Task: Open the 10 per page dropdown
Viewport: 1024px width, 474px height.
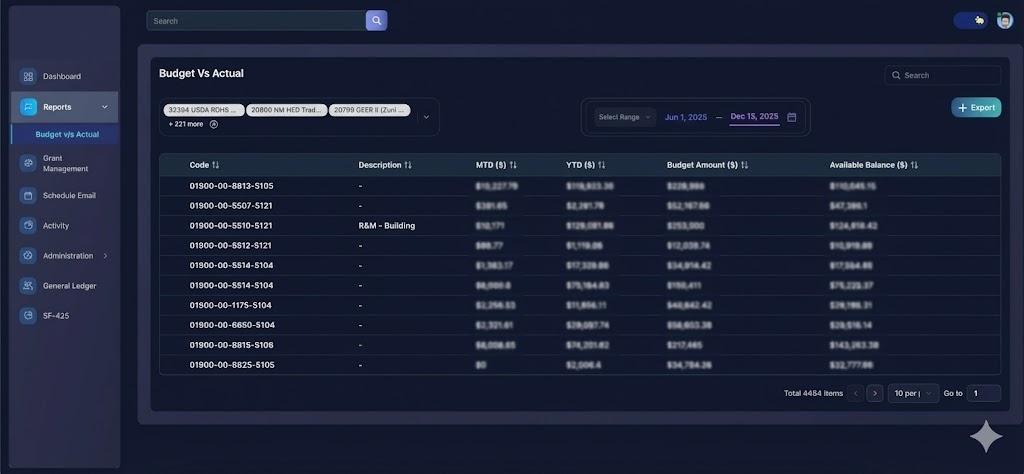Action: pyautogui.click(x=913, y=393)
